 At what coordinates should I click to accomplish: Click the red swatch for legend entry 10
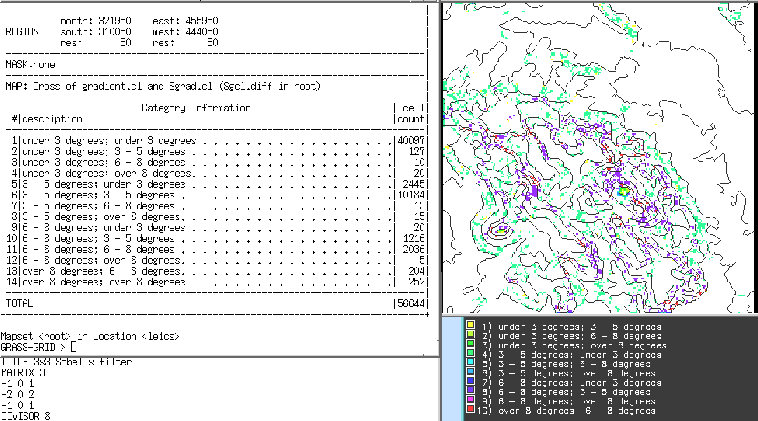point(470,409)
